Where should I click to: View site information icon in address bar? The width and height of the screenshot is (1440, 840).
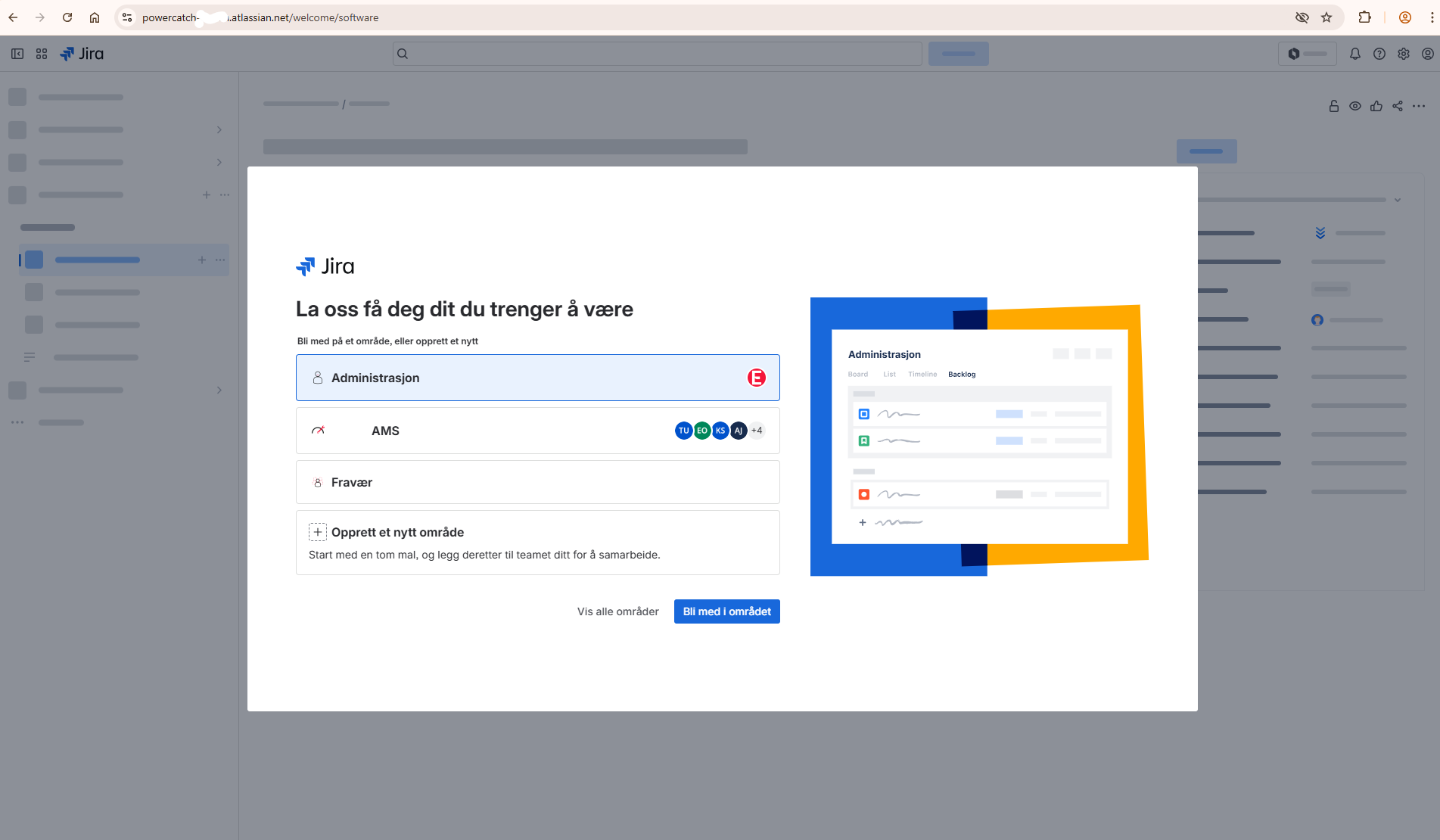tap(127, 17)
